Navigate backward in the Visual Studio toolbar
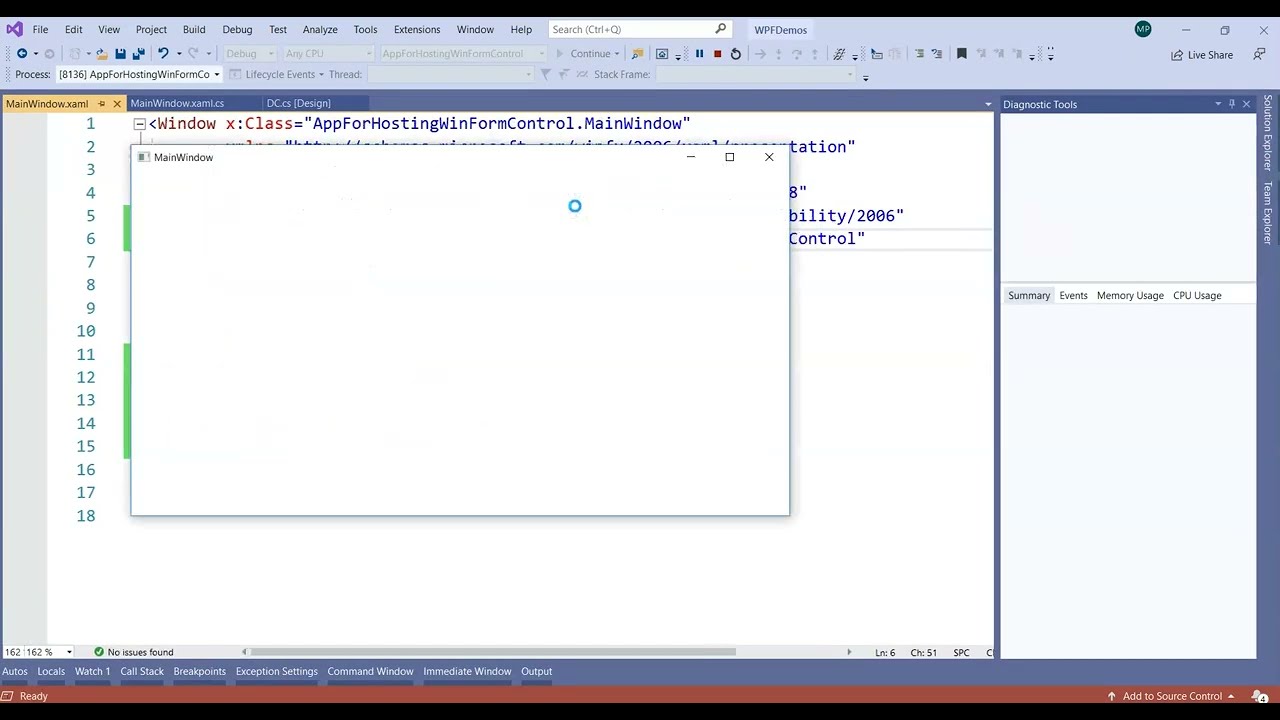The height and width of the screenshot is (720, 1280). click(22, 54)
